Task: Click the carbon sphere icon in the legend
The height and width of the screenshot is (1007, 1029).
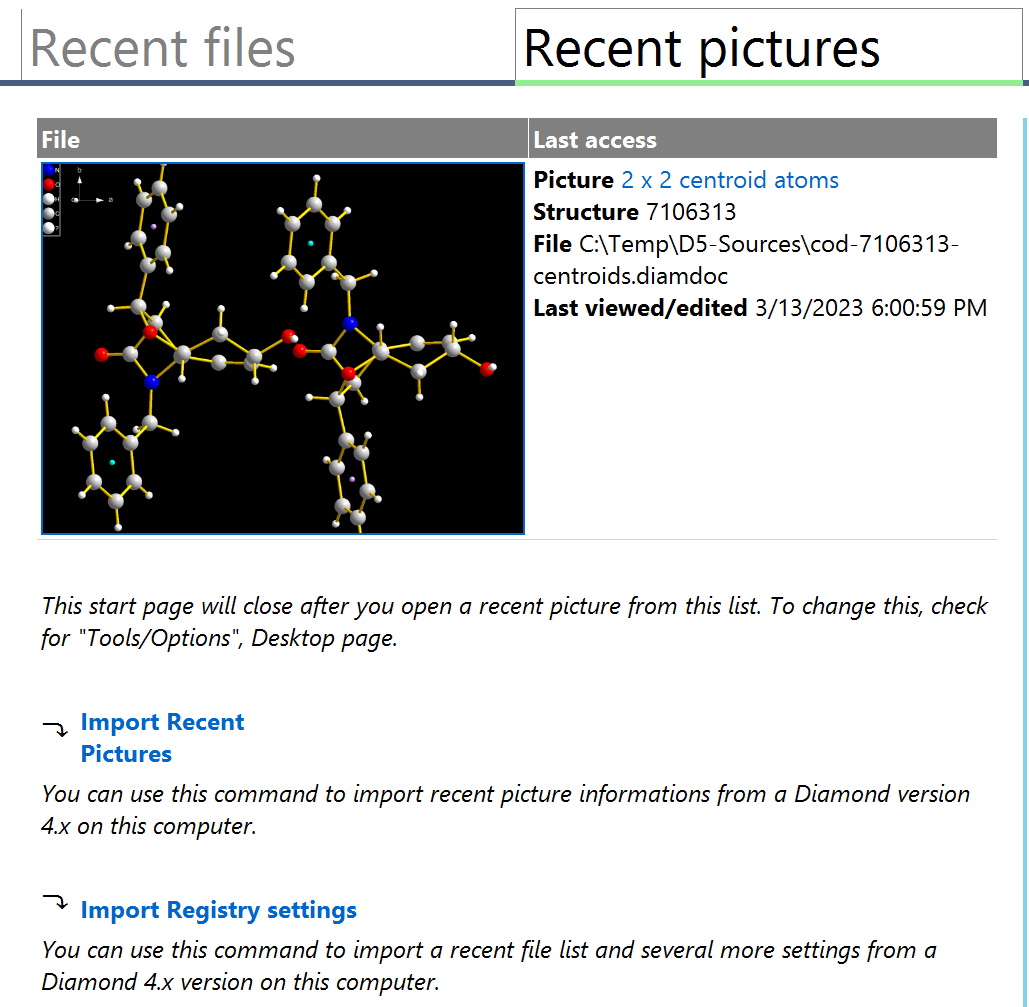Action: click(x=48, y=213)
